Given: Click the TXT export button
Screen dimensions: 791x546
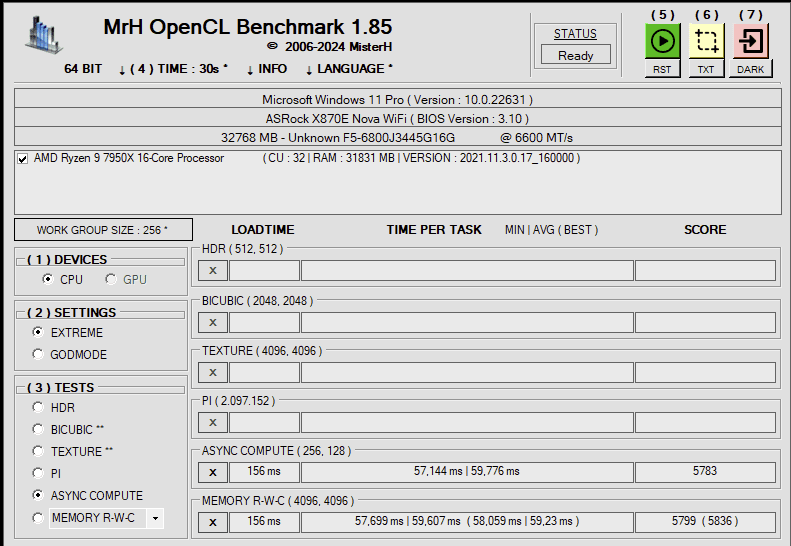Looking at the screenshot, I should coord(706,69).
